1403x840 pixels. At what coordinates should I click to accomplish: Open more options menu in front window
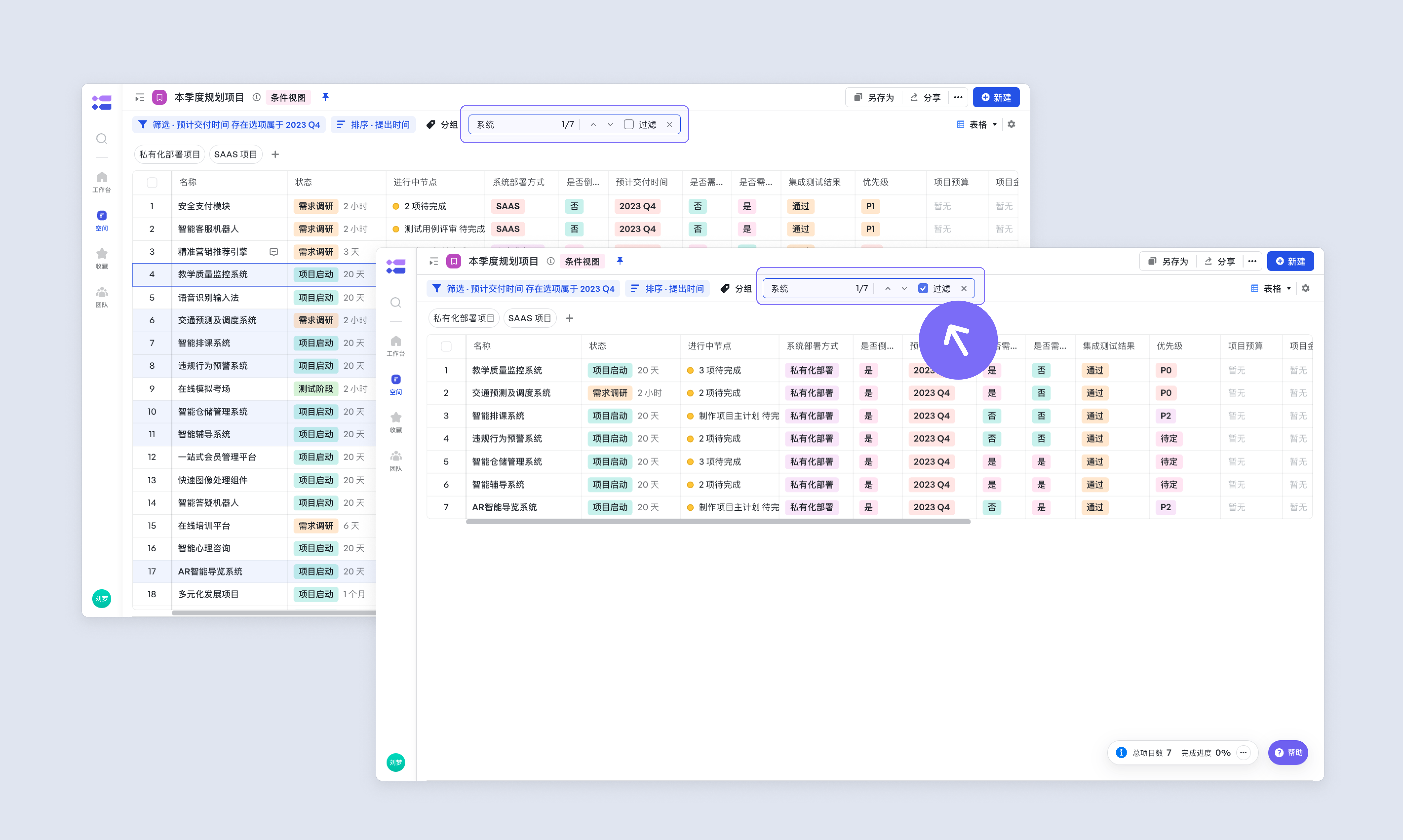click(1252, 261)
